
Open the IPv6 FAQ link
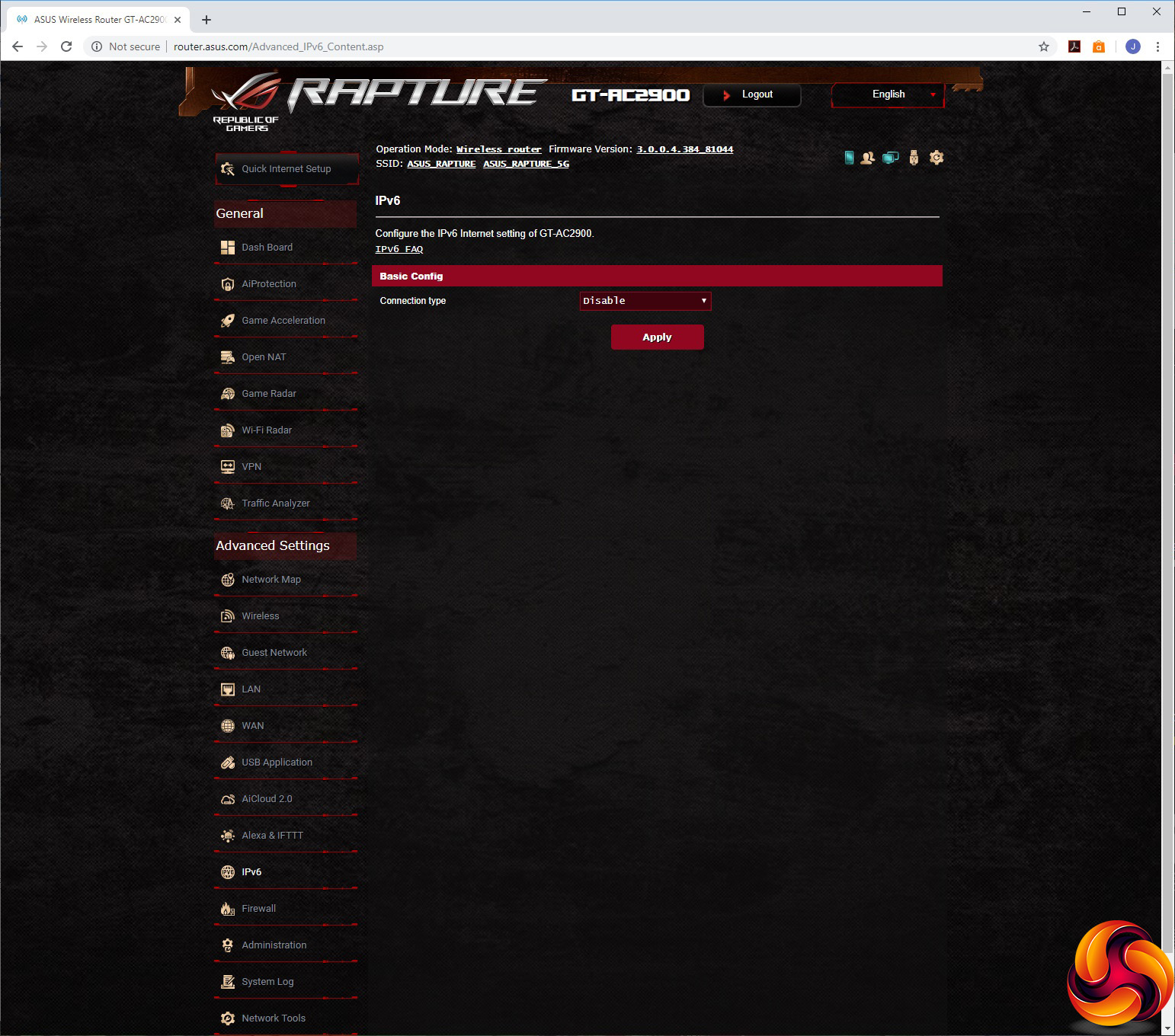pyautogui.click(x=399, y=249)
